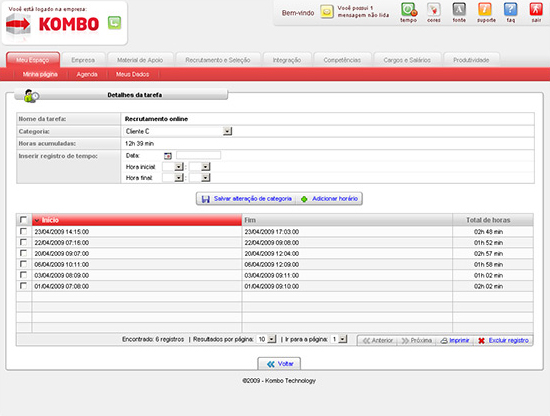Click the Fim column header
550x416 pixels.
[x=347, y=220]
